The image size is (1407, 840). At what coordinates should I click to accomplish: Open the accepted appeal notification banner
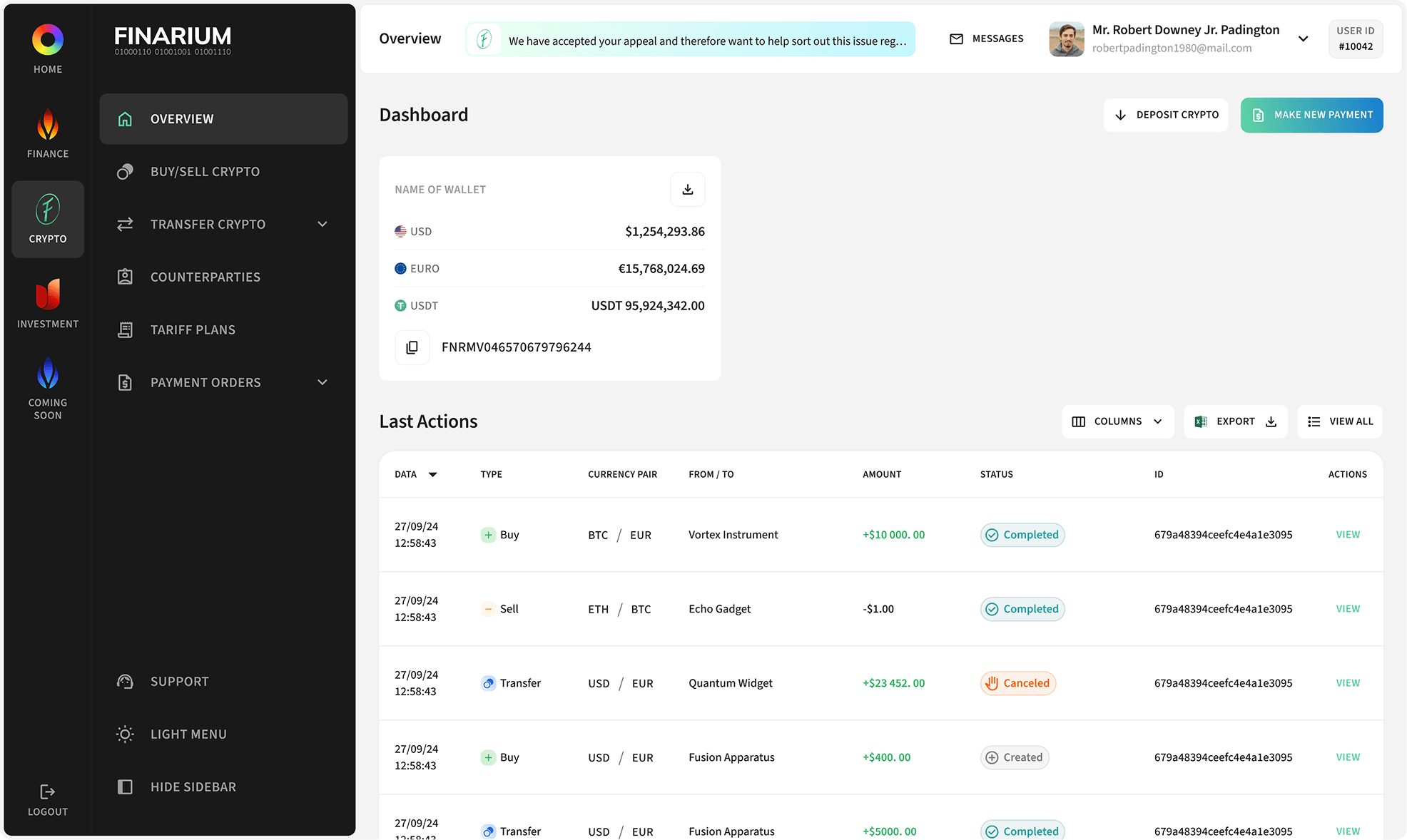pyautogui.click(x=691, y=39)
